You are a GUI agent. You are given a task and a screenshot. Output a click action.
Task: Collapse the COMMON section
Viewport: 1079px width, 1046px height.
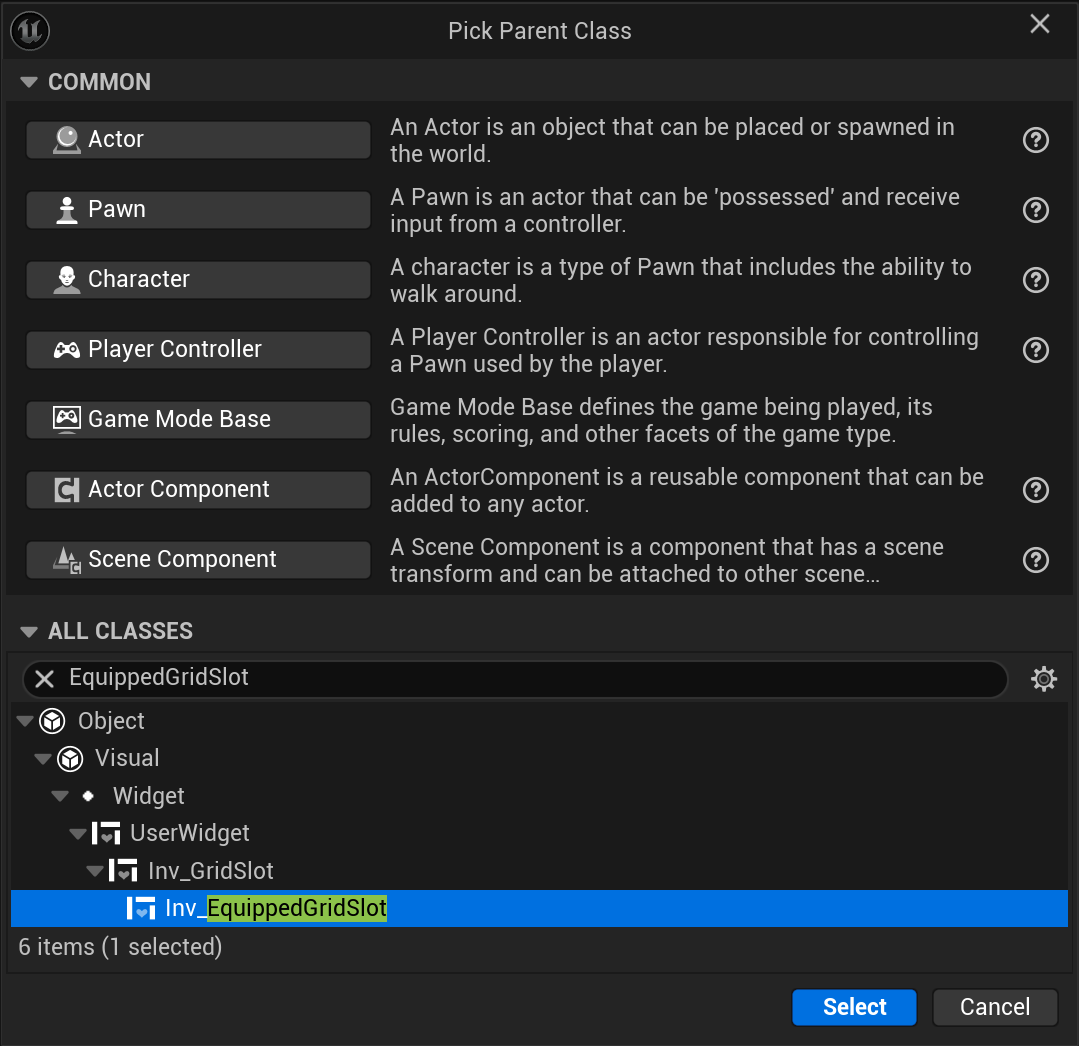pos(28,82)
